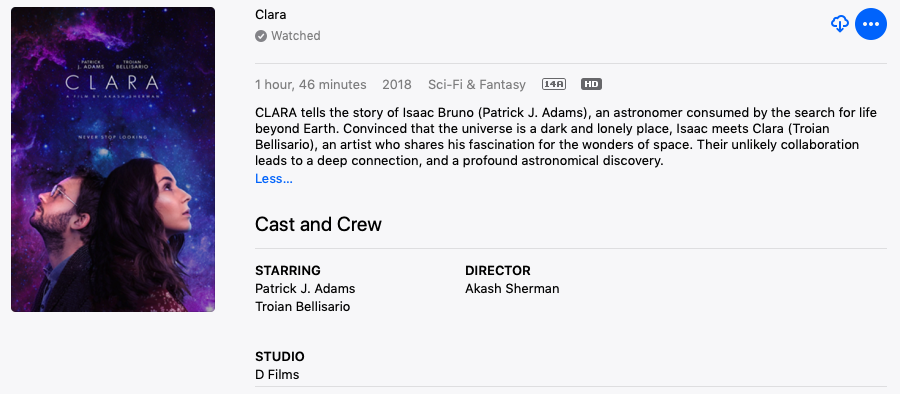900x394 pixels.
Task: Click the 2018 release year
Action: click(x=397, y=84)
